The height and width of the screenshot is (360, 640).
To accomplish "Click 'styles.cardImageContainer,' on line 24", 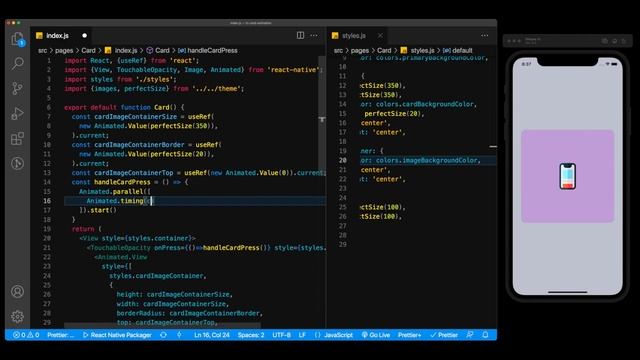I will [x=158, y=276].
